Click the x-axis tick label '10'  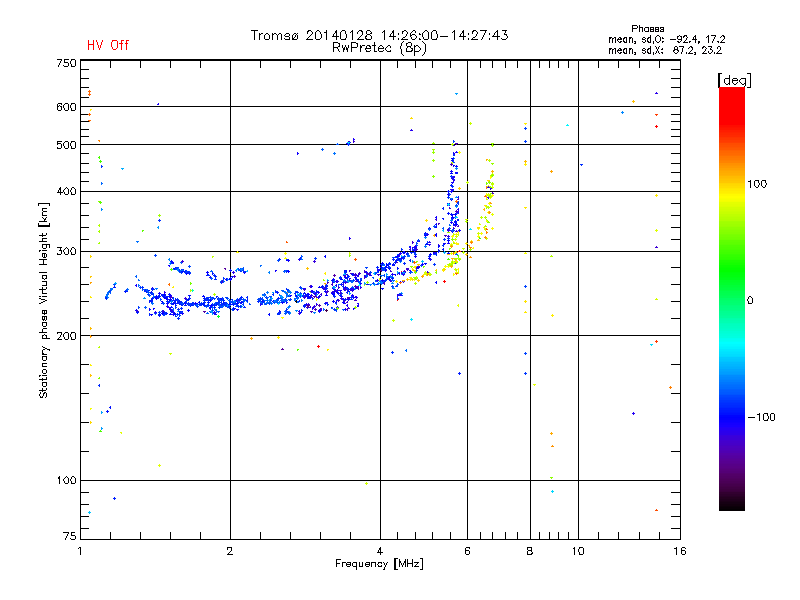pos(578,551)
